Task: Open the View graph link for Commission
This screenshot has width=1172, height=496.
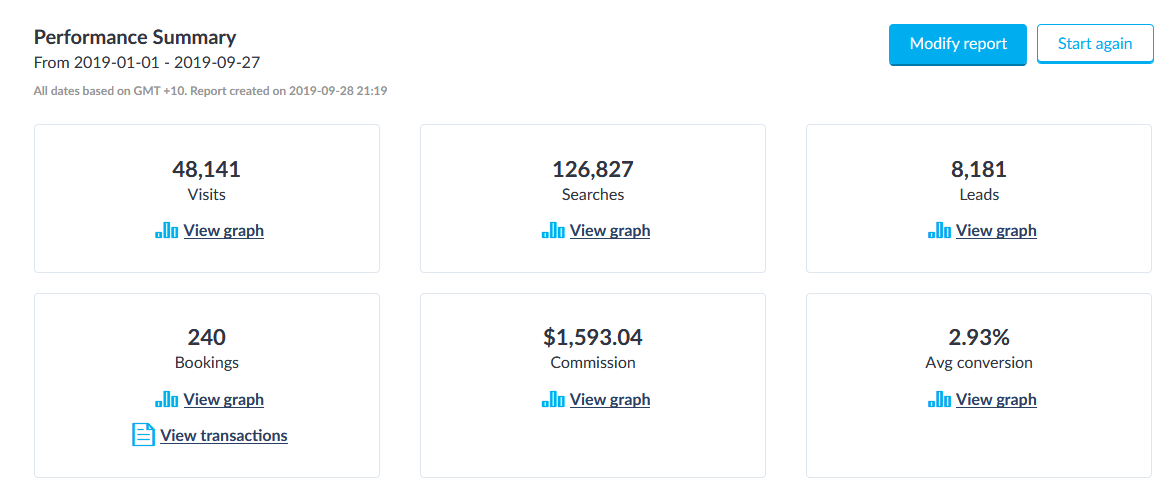Action: (610, 400)
